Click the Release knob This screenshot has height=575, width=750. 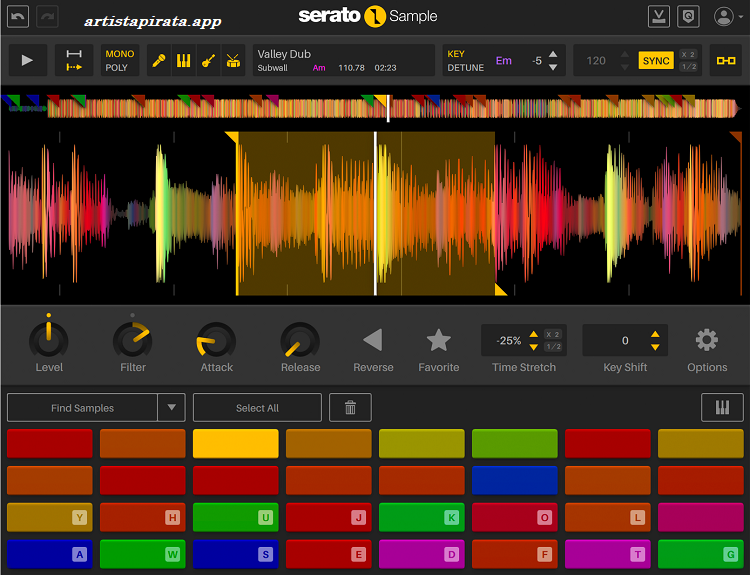point(300,340)
